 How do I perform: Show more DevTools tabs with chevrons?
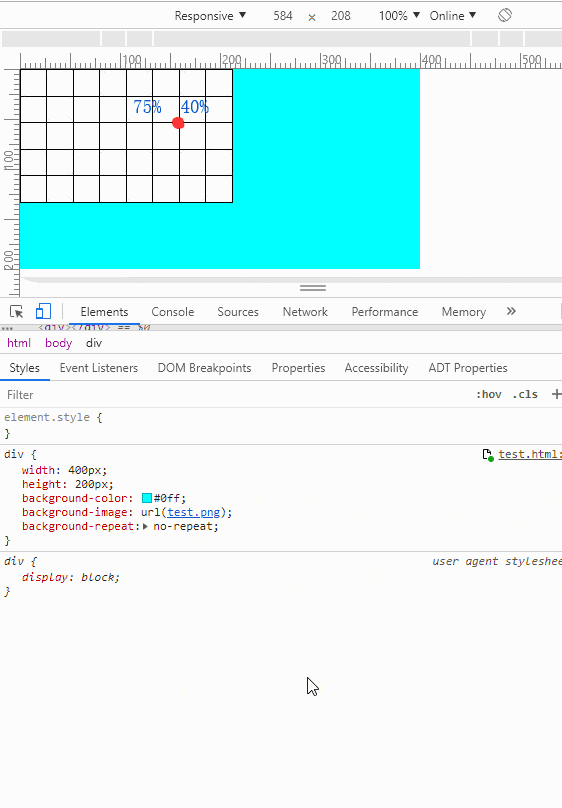coord(511,311)
